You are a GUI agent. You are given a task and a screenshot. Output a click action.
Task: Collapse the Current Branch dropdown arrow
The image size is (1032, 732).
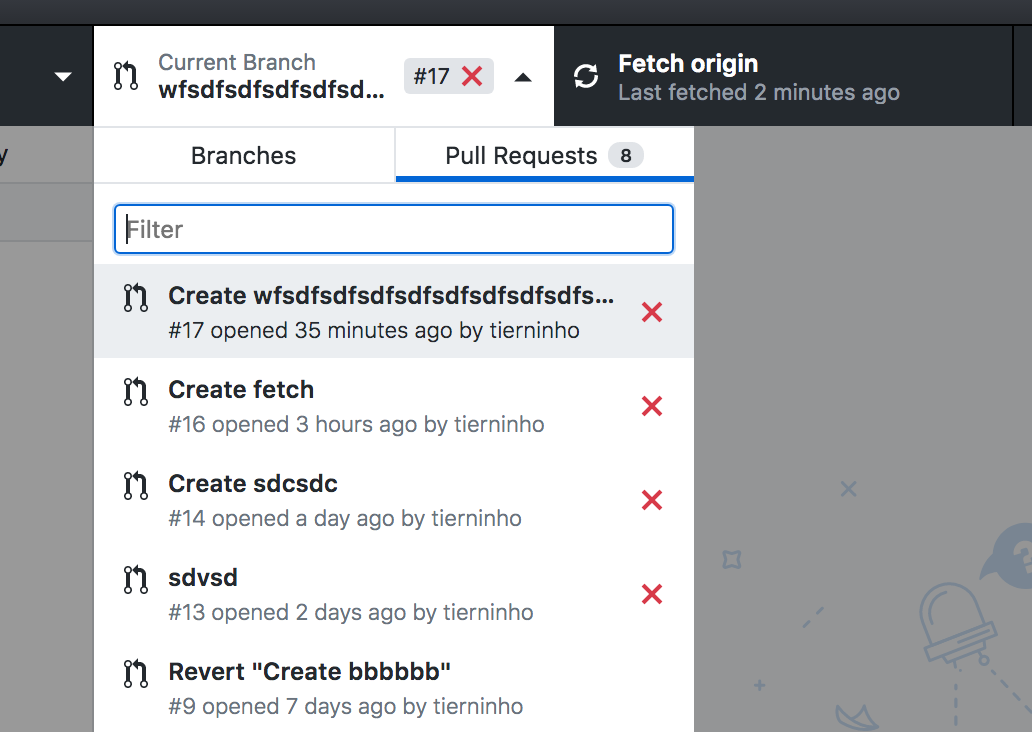pyautogui.click(x=524, y=76)
